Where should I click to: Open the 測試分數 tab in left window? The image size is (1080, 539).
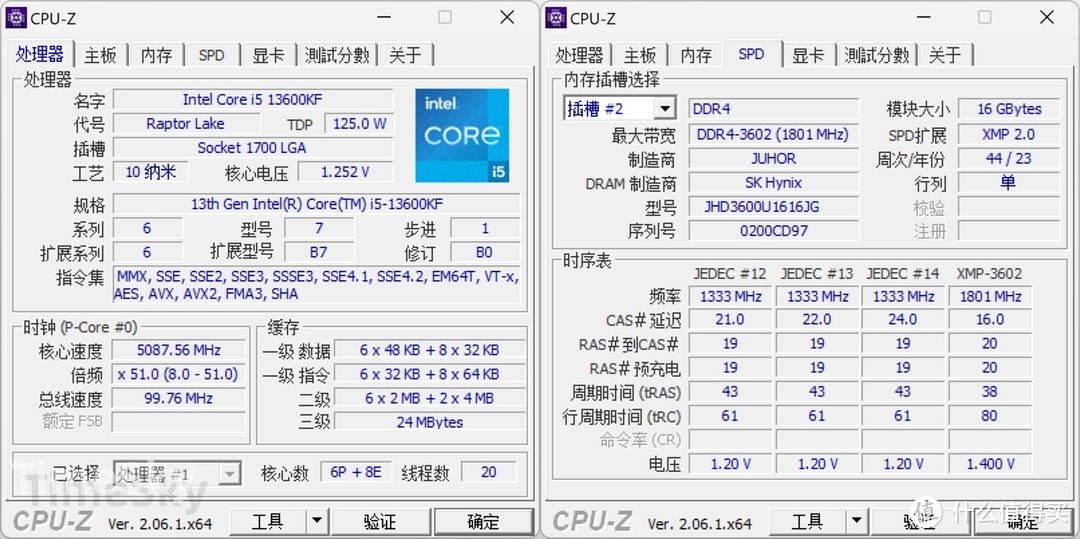coord(338,55)
